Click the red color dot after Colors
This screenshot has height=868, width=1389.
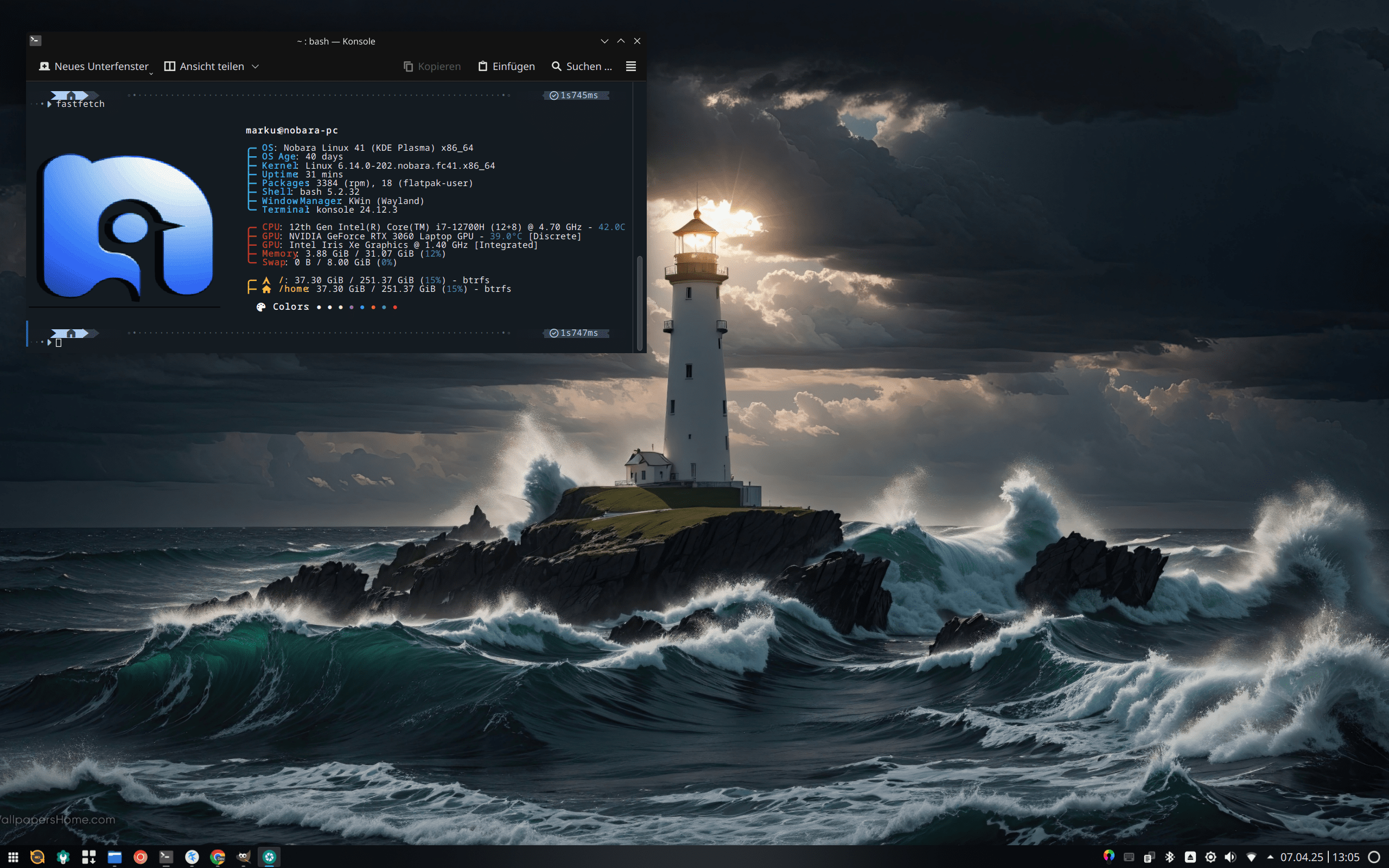pos(395,307)
